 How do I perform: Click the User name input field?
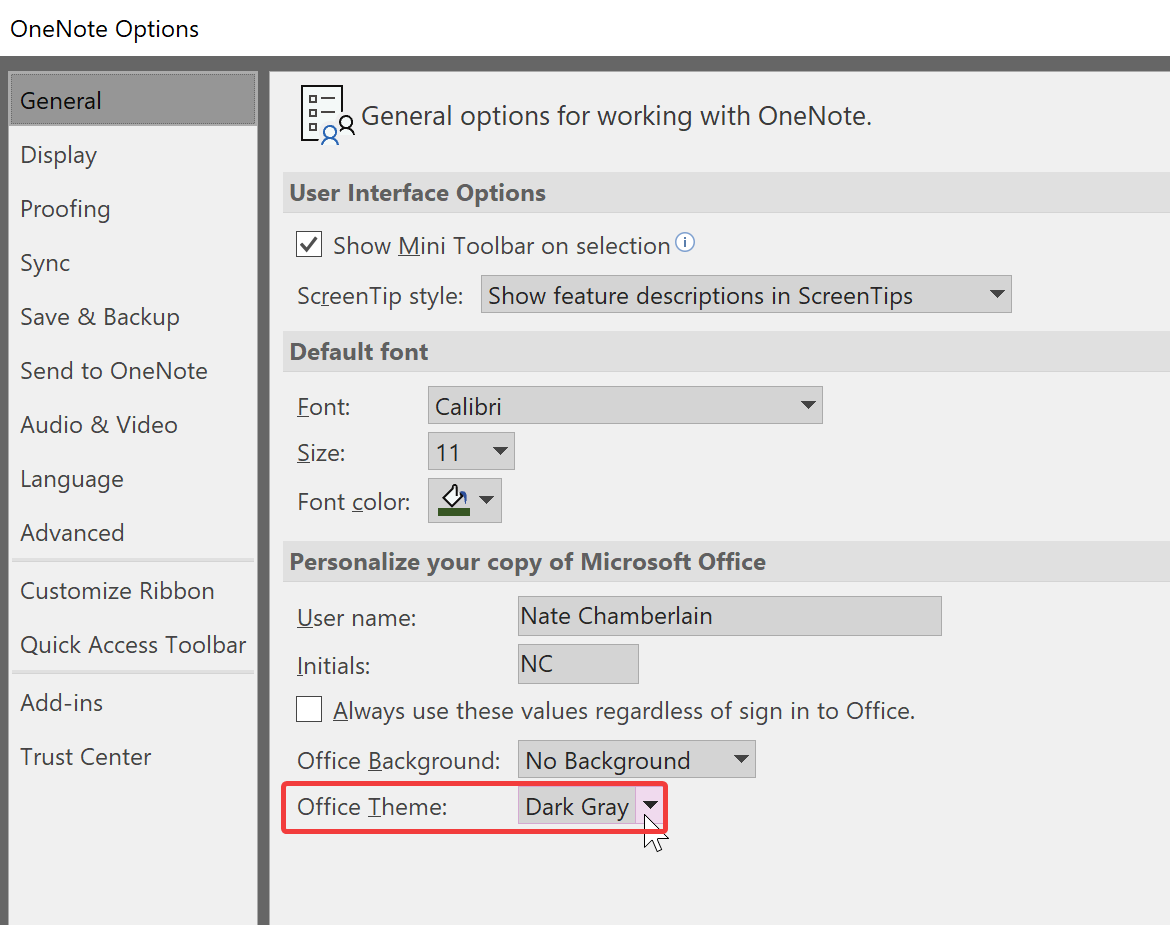[x=730, y=616]
